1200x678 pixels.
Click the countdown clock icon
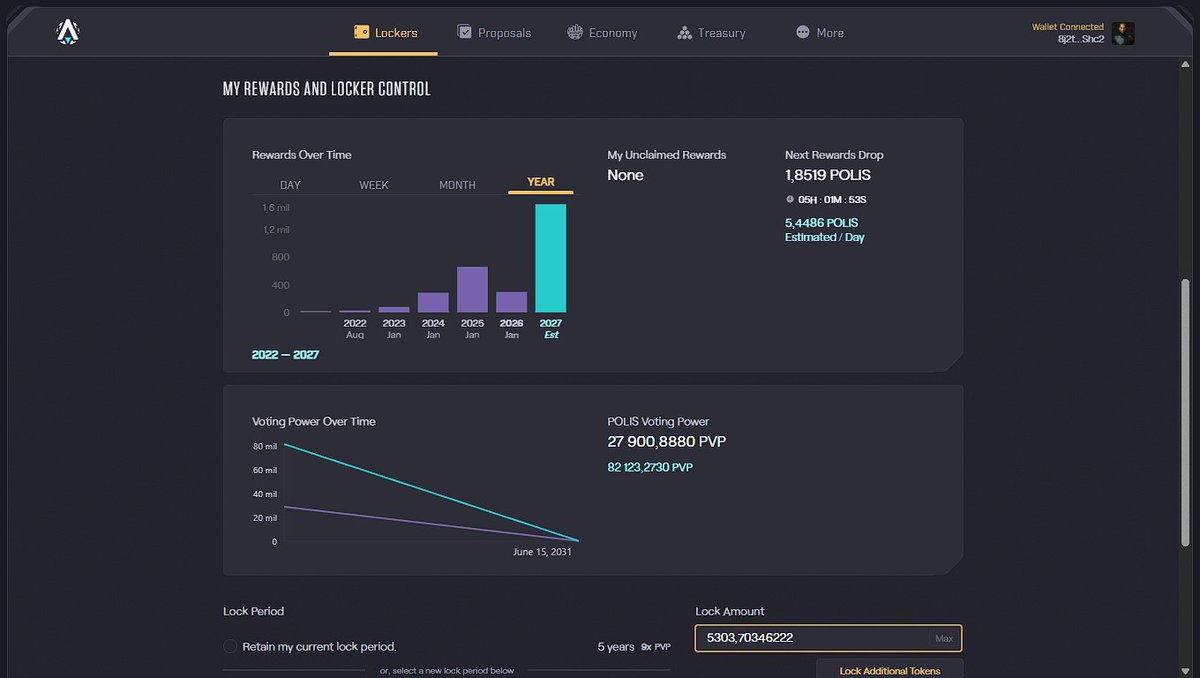point(790,200)
